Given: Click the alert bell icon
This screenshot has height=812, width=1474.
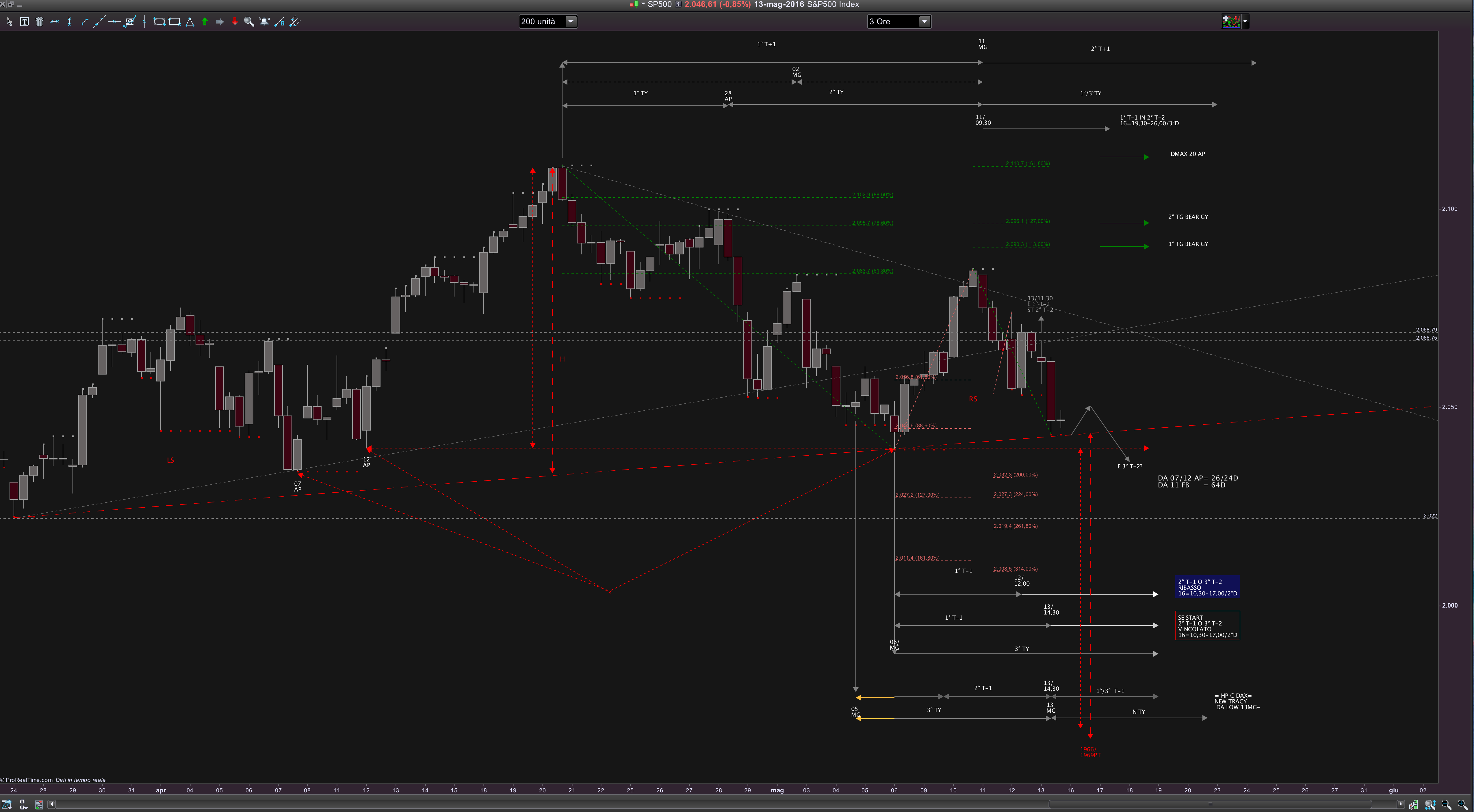Looking at the screenshot, I should (264, 22).
